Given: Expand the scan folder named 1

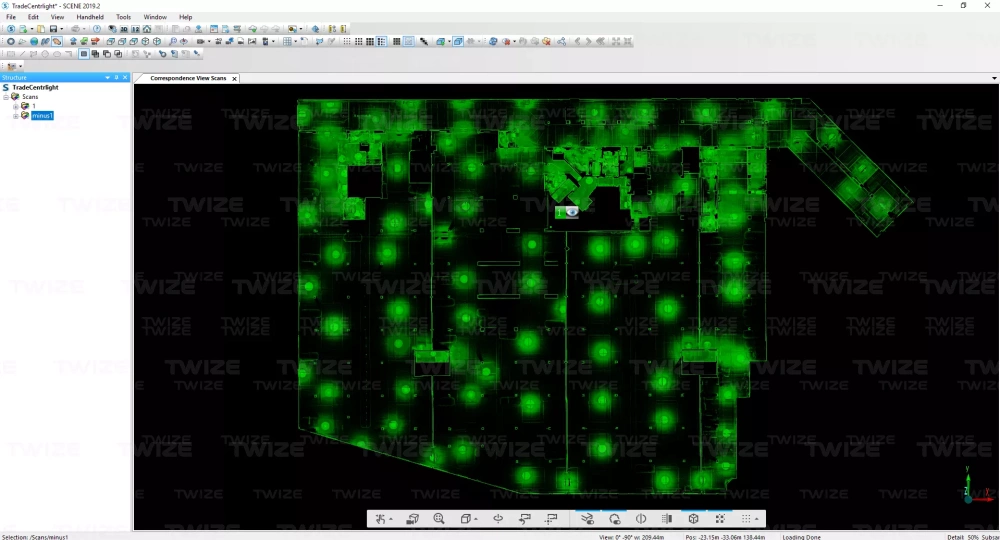Looking at the screenshot, I should (x=15, y=106).
